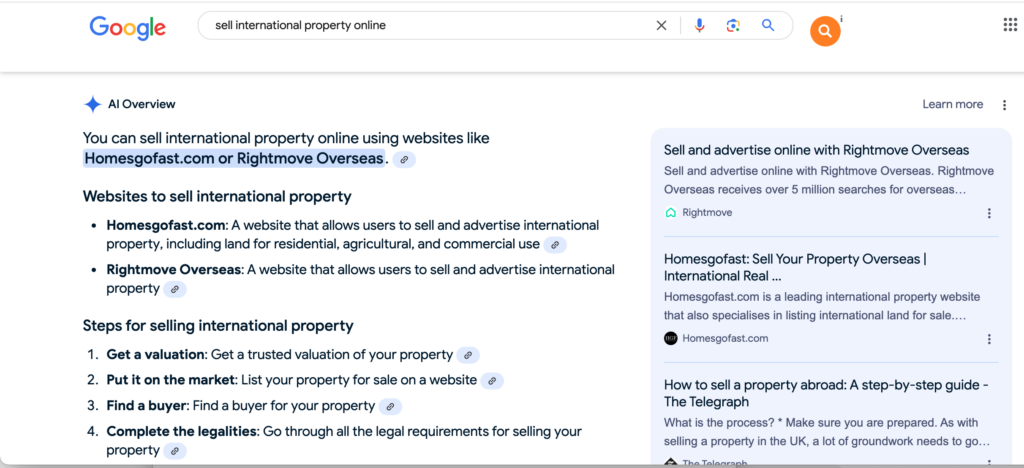The width and height of the screenshot is (1024, 468).
Task: Open Homesgofast: Sell Your Property Overseas result
Action: coord(795,268)
